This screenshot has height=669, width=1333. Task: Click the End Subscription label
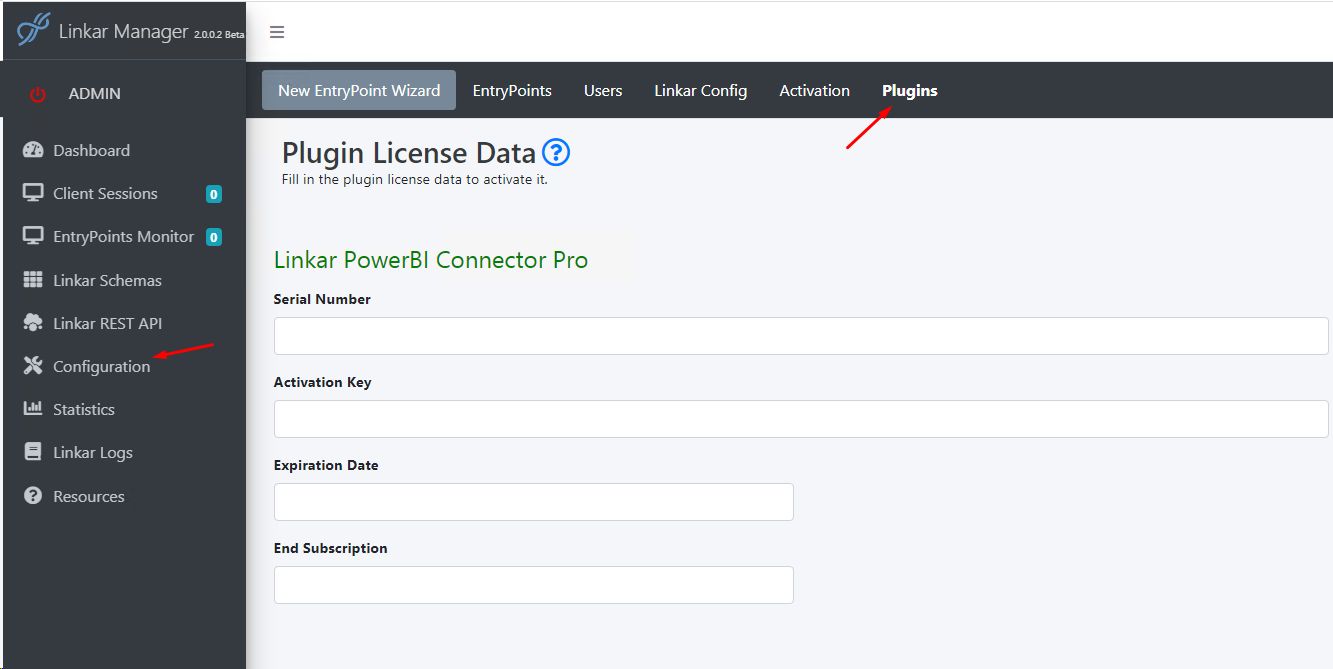[330, 548]
